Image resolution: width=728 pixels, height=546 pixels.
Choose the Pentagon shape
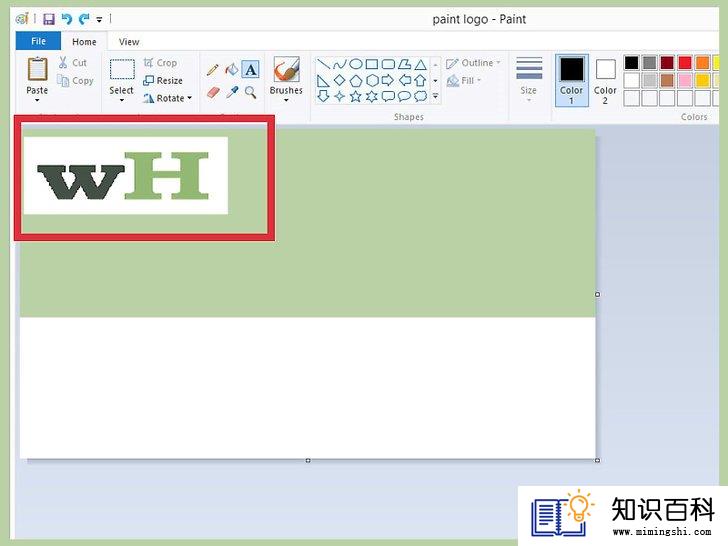pos(356,81)
